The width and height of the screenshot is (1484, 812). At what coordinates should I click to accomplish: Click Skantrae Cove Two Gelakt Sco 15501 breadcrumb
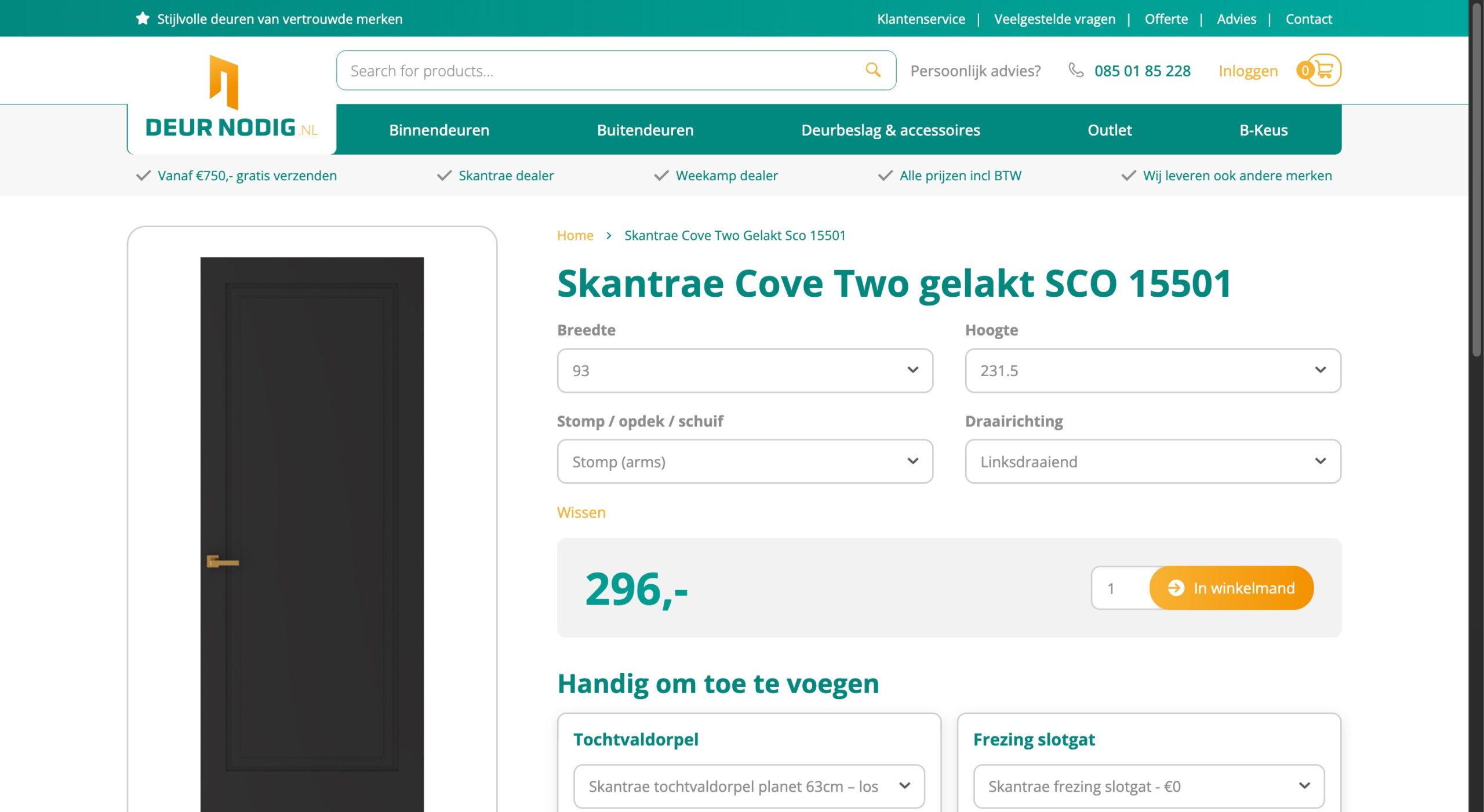coord(734,235)
